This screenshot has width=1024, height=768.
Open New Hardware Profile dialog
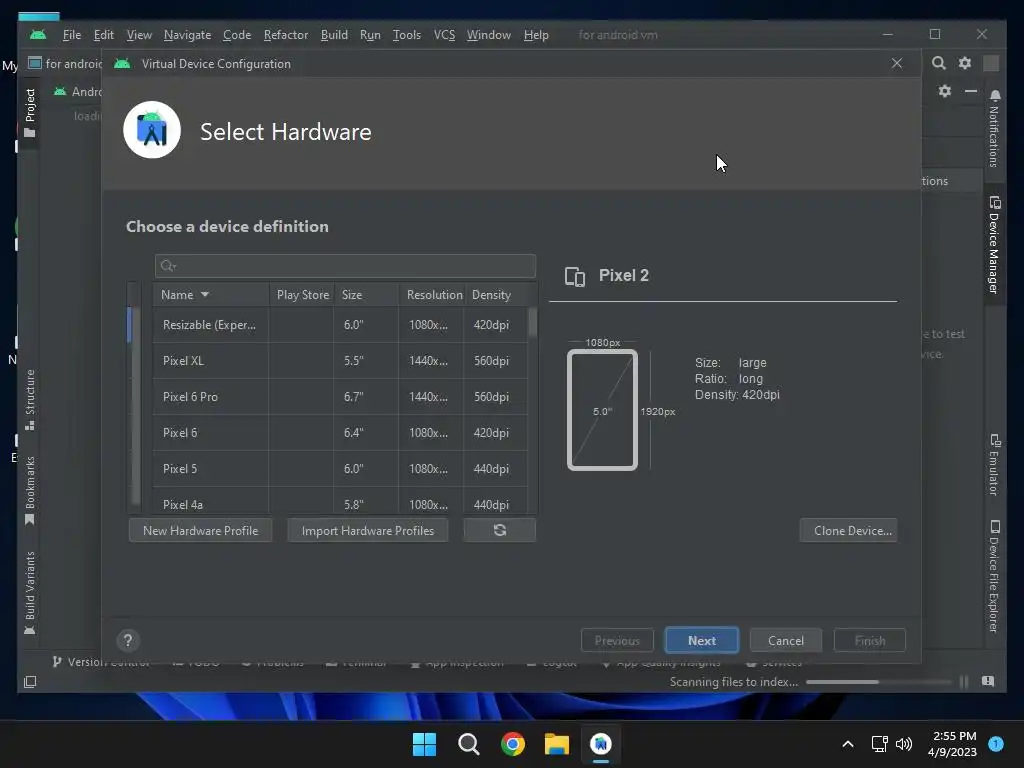(200, 530)
